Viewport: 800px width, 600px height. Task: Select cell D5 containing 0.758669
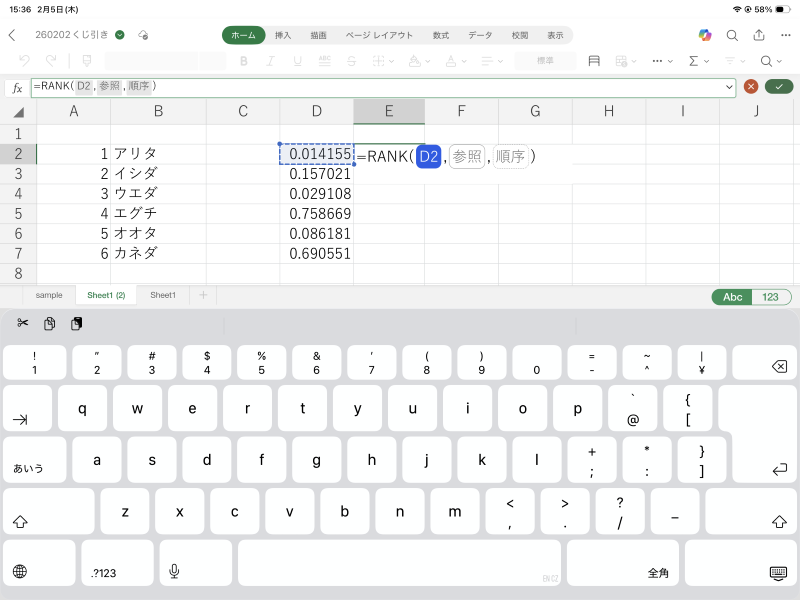coord(317,213)
